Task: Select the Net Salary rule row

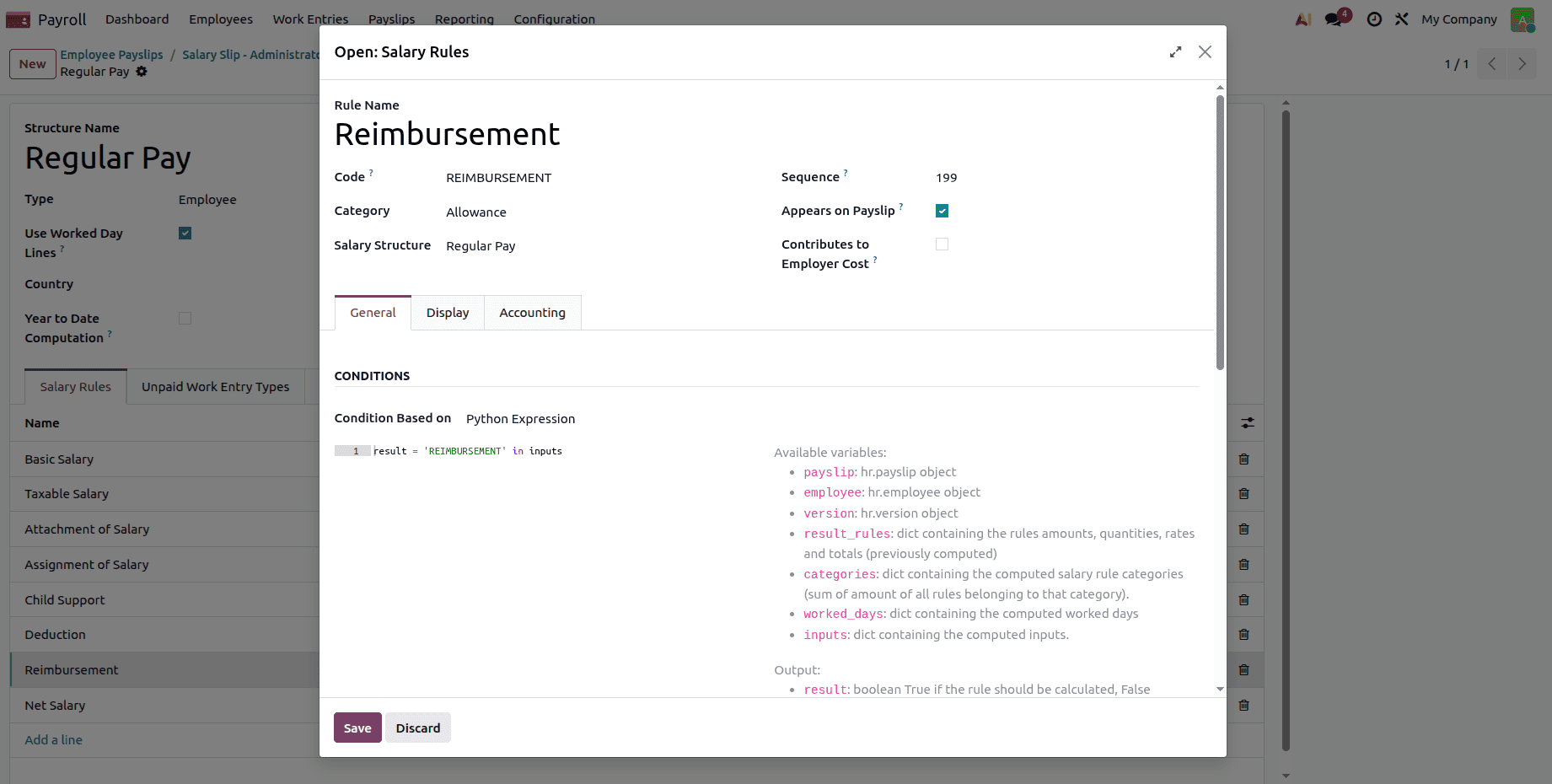Action: (164, 706)
